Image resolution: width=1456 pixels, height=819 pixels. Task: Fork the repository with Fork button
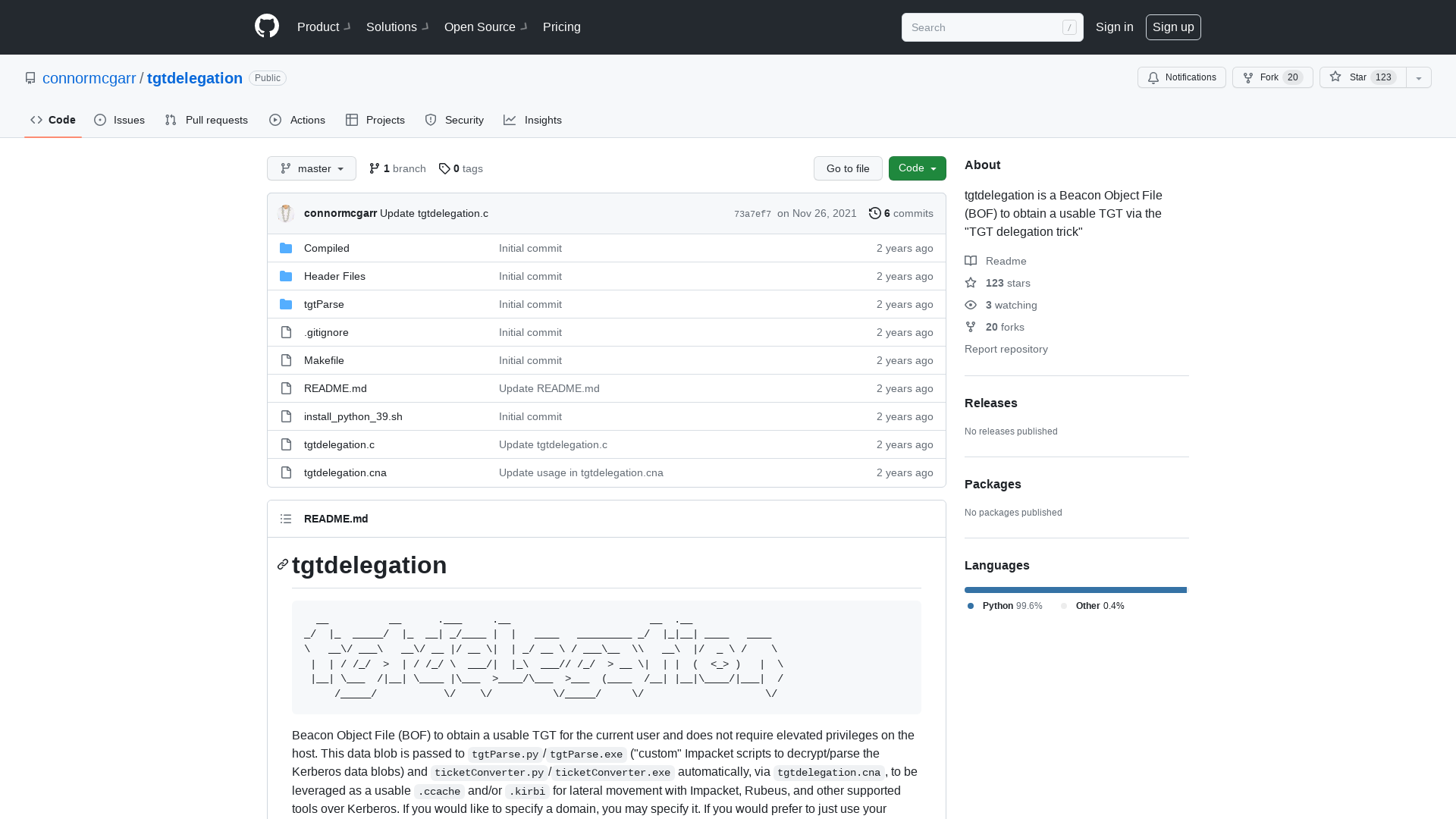1272,77
